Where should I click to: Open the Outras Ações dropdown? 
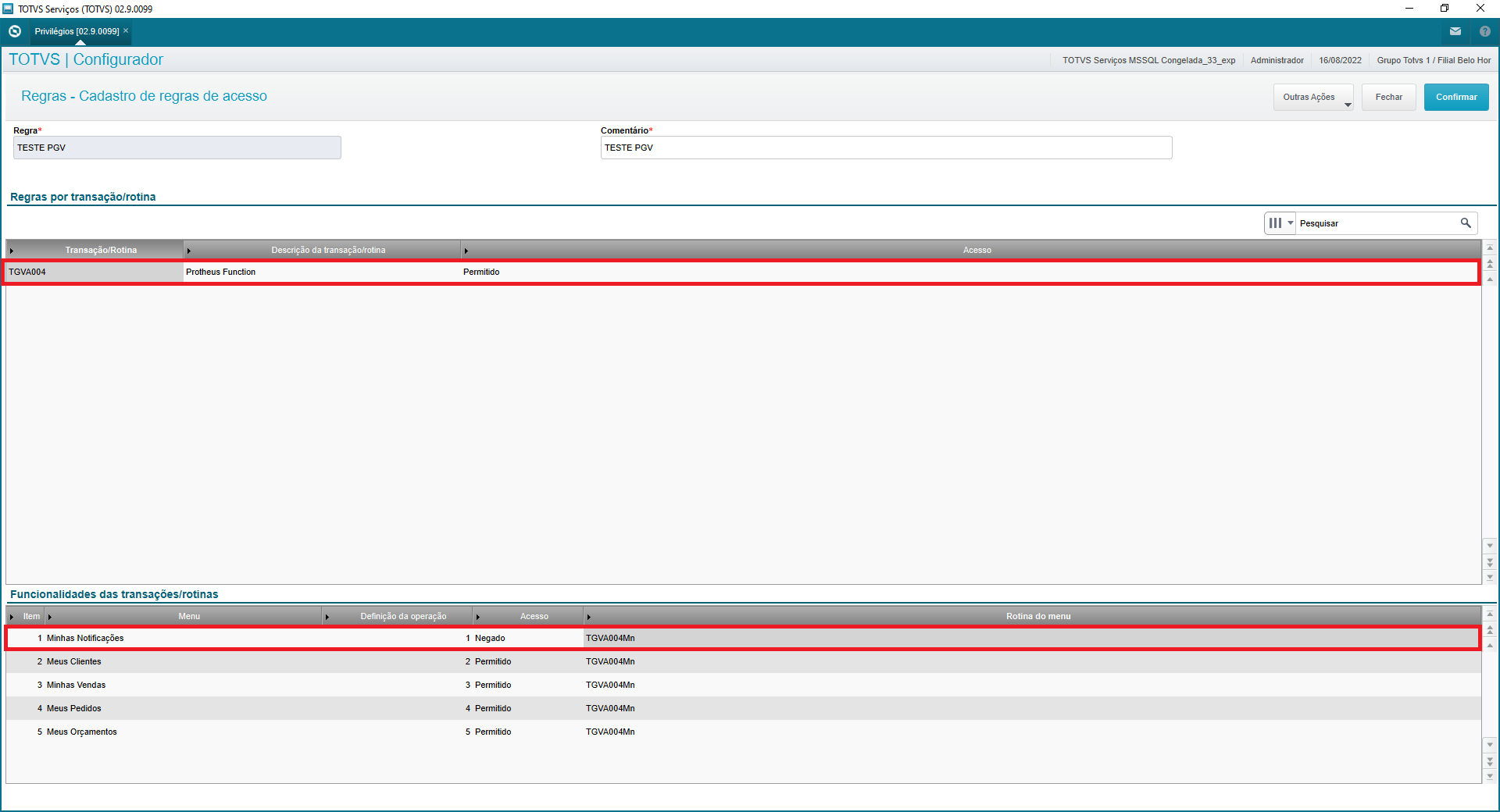coord(1313,97)
